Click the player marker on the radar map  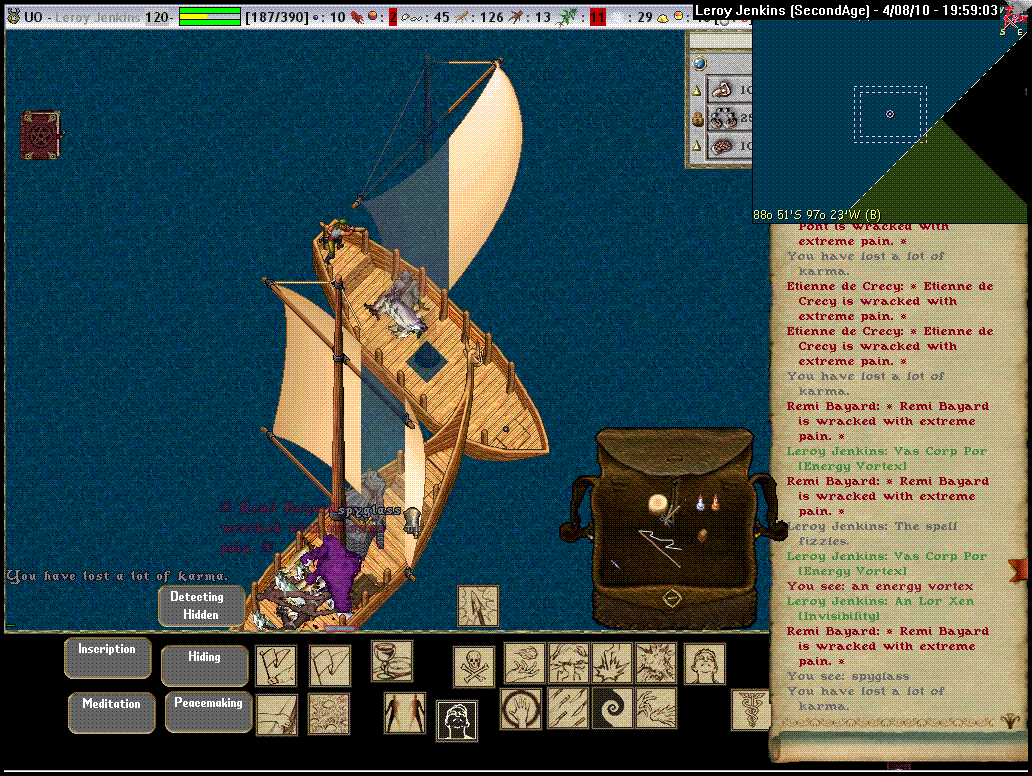click(890, 114)
